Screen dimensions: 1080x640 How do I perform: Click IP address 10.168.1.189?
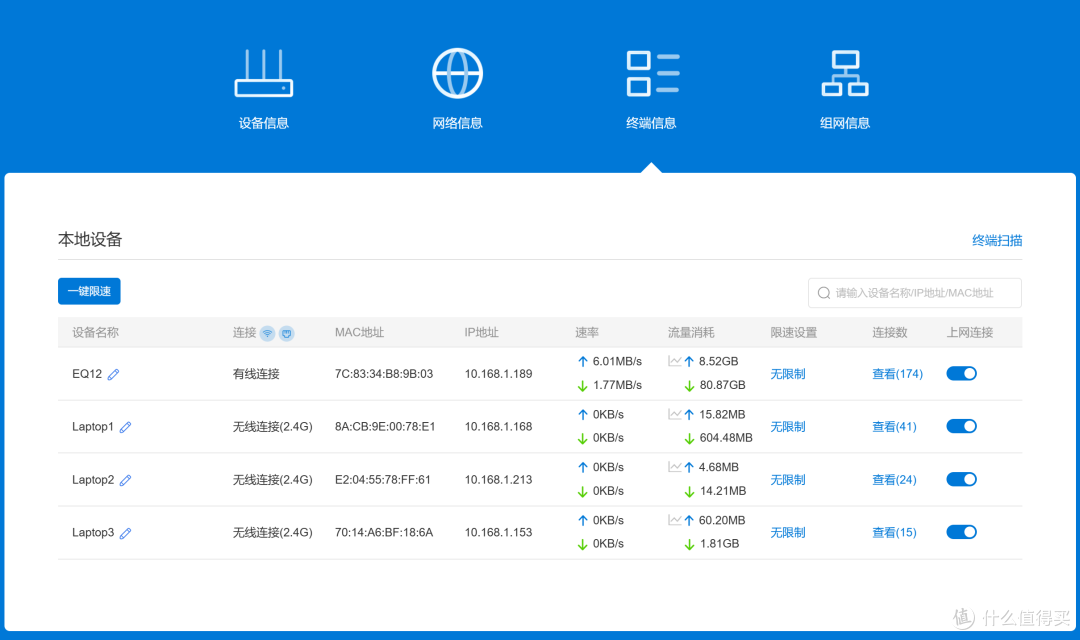[x=498, y=374]
